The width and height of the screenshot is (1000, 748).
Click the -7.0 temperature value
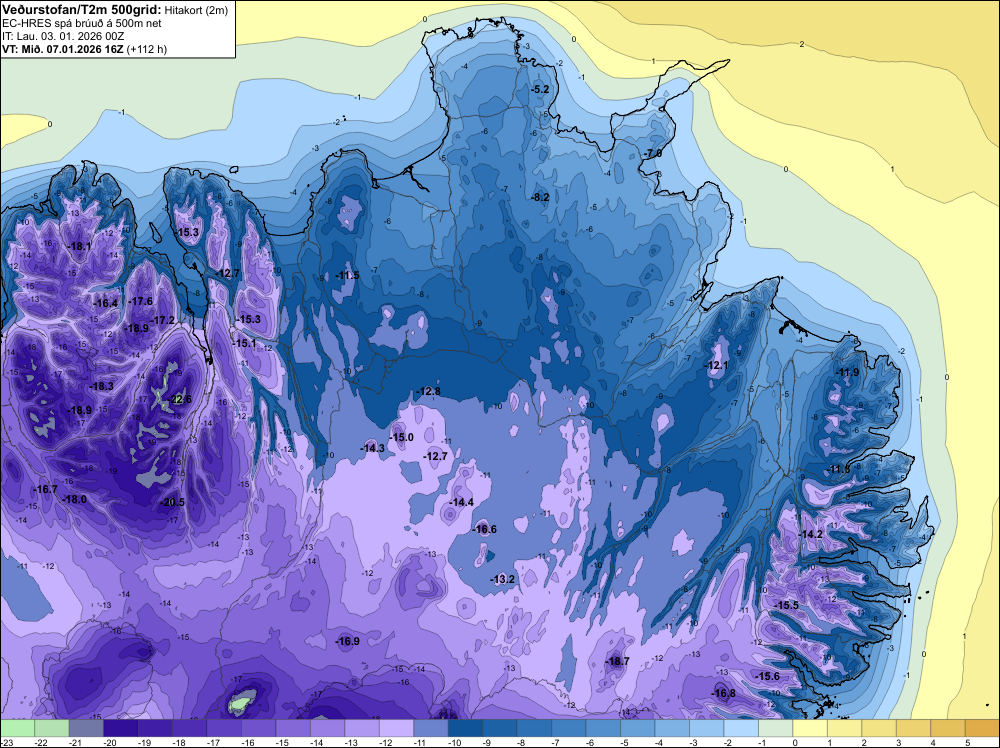(653, 154)
